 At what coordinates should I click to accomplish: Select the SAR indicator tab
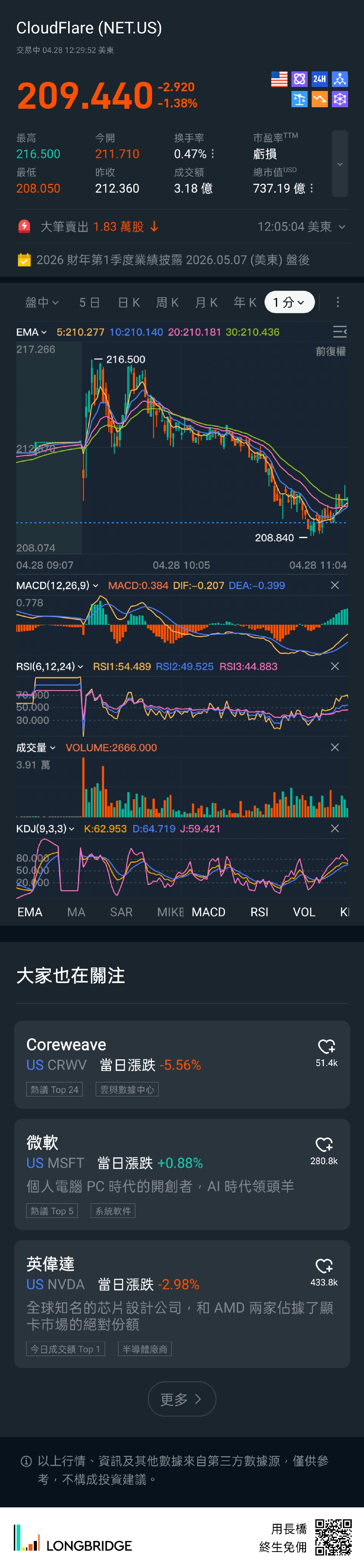tap(121, 912)
